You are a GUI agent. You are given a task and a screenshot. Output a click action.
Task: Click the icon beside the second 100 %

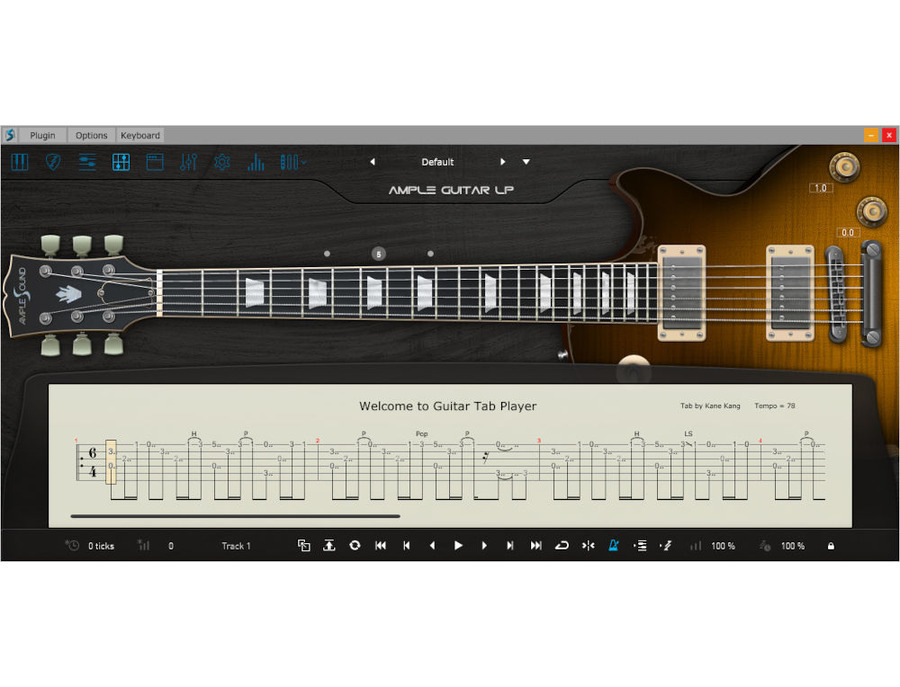[x=765, y=545]
